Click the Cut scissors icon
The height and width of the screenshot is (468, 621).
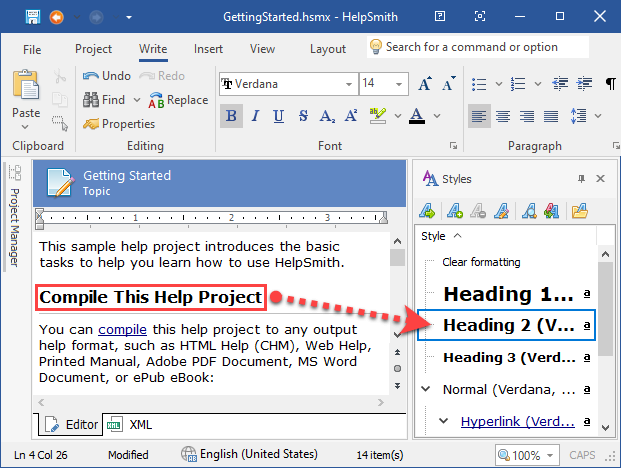(60, 76)
